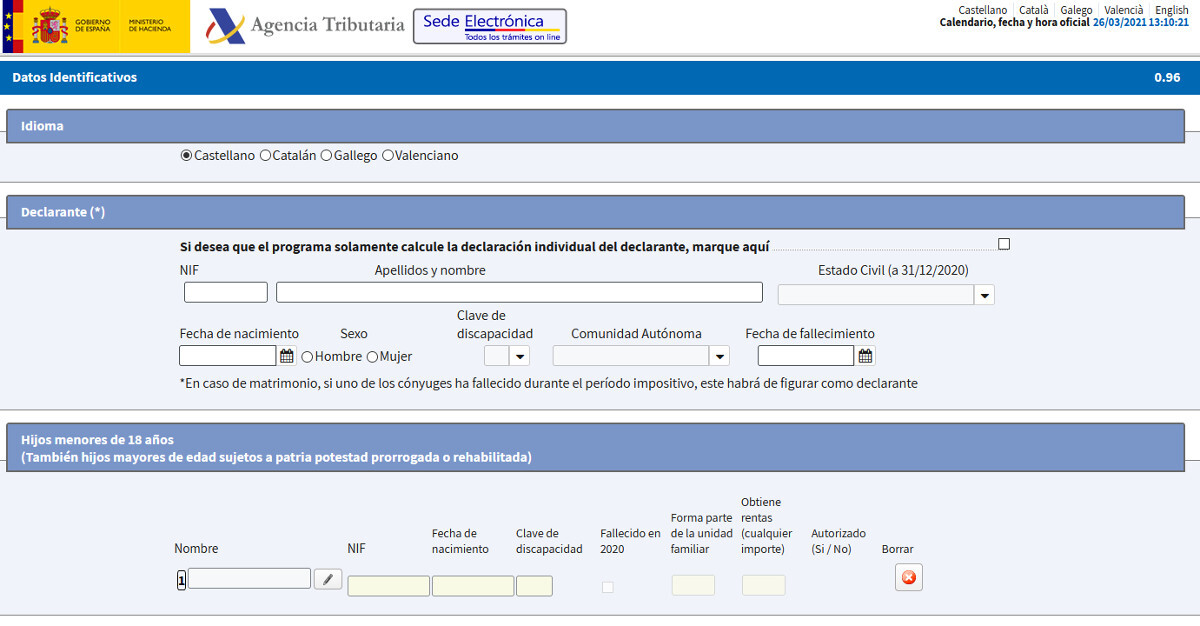Open the Clave de discapacidad dropdown
Image resolution: width=1200 pixels, height=626 pixels.
click(x=519, y=356)
